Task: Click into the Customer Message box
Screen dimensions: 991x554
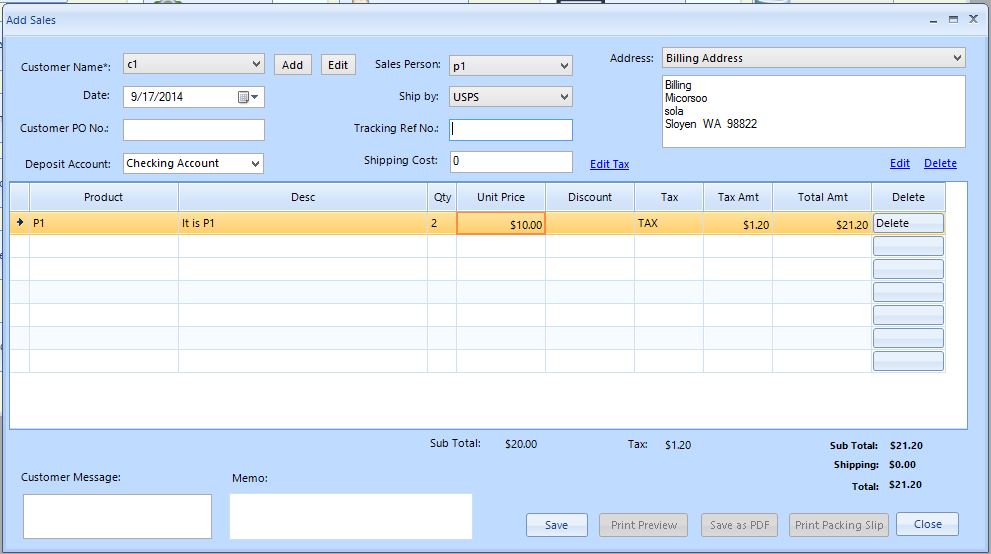Action: (117, 516)
